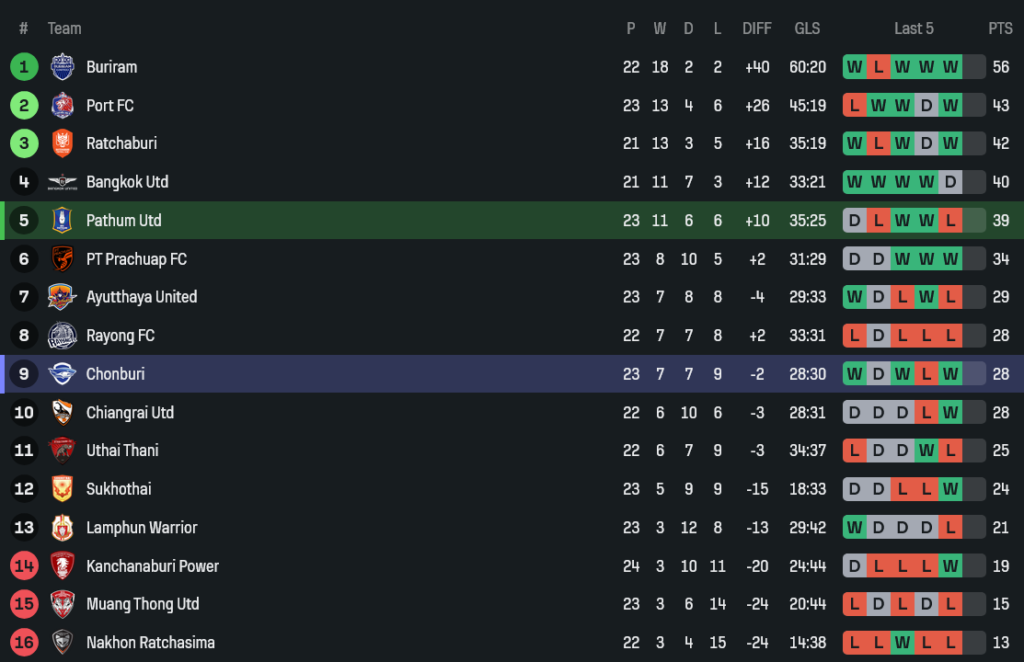Click the Buriram club crest icon
The height and width of the screenshot is (662, 1024).
pos(62,67)
